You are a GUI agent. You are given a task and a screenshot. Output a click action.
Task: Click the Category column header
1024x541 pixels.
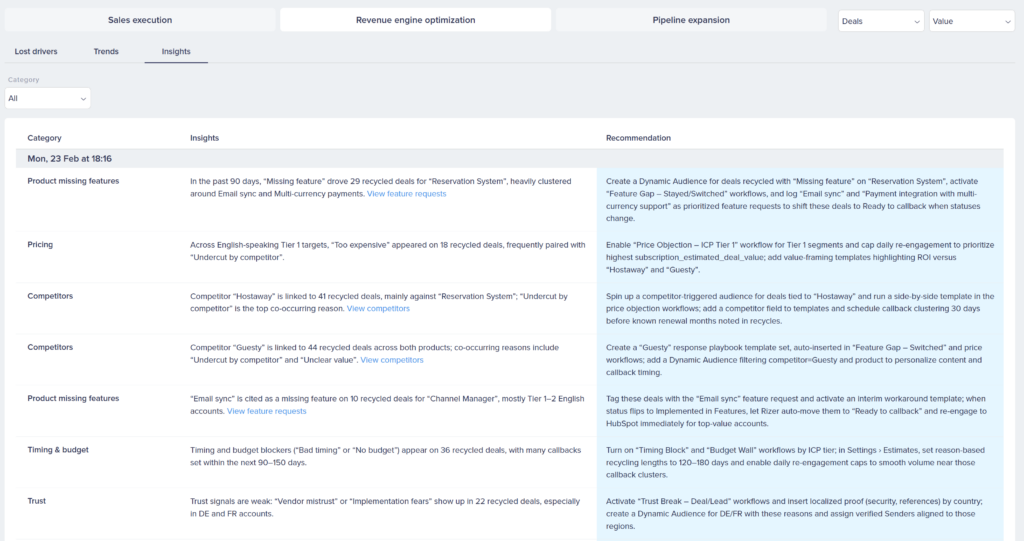pos(44,138)
